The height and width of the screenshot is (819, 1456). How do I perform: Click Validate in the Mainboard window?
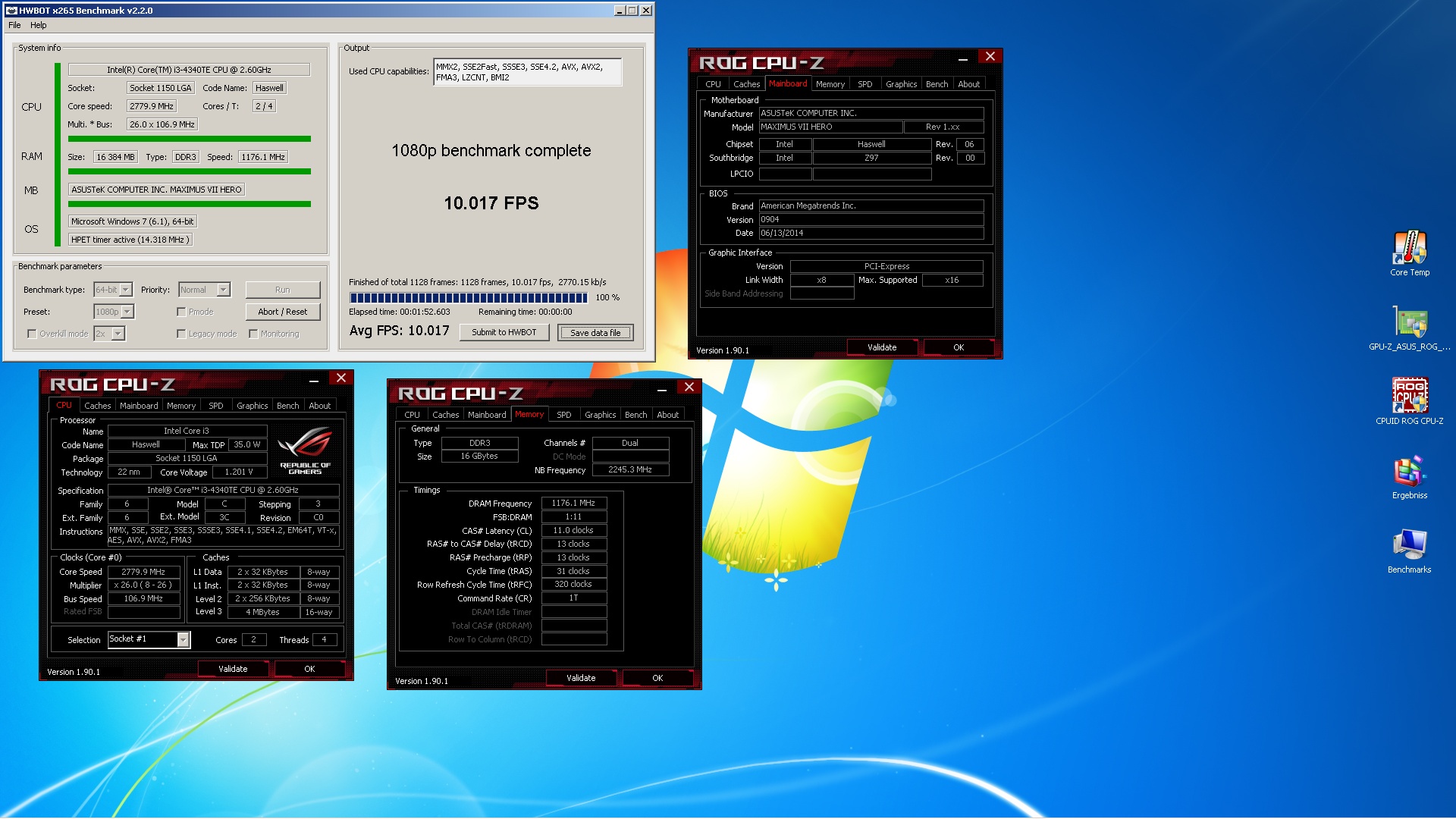pos(882,347)
